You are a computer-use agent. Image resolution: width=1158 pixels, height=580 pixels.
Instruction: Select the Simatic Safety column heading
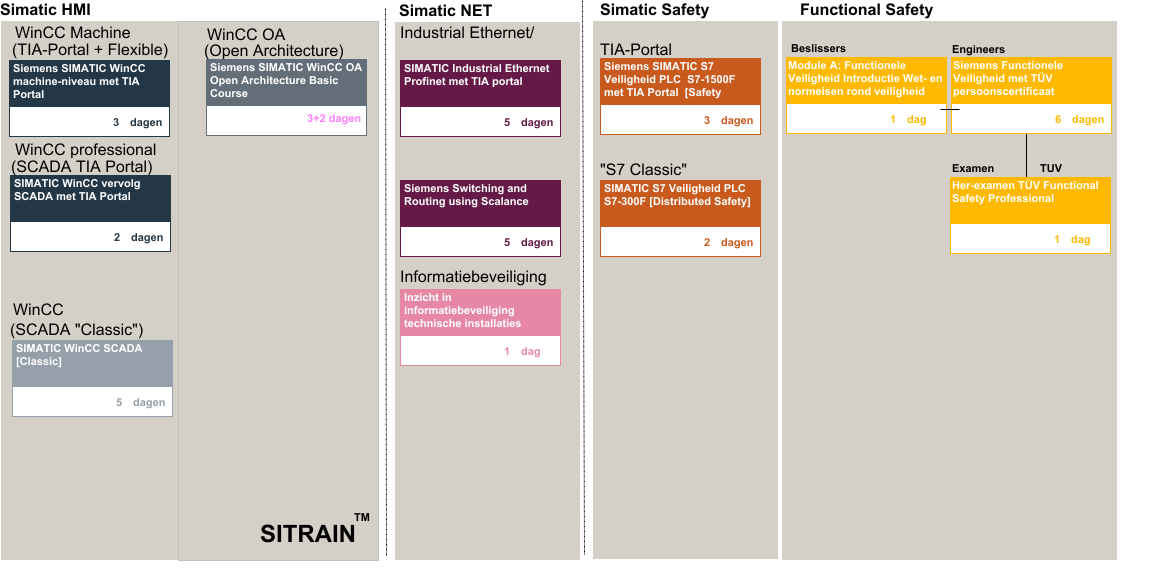(654, 10)
